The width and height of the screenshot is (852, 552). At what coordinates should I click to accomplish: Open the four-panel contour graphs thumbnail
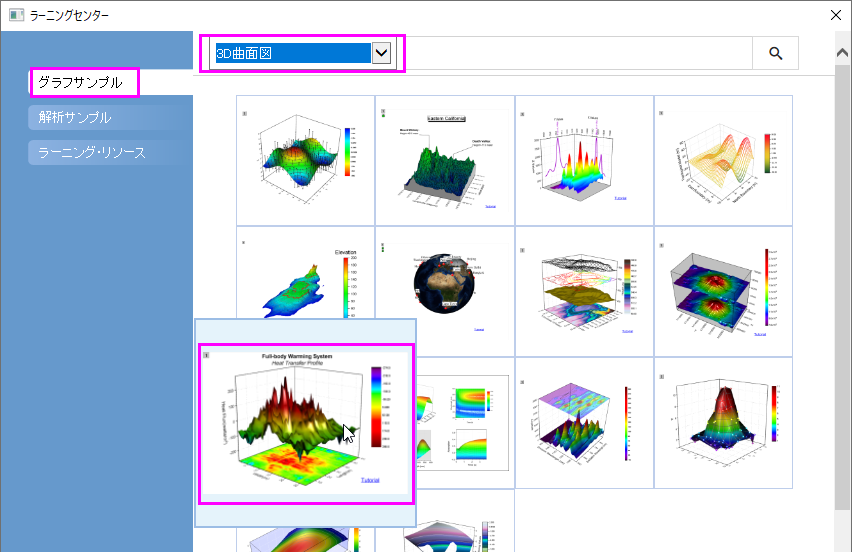click(x=465, y=423)
